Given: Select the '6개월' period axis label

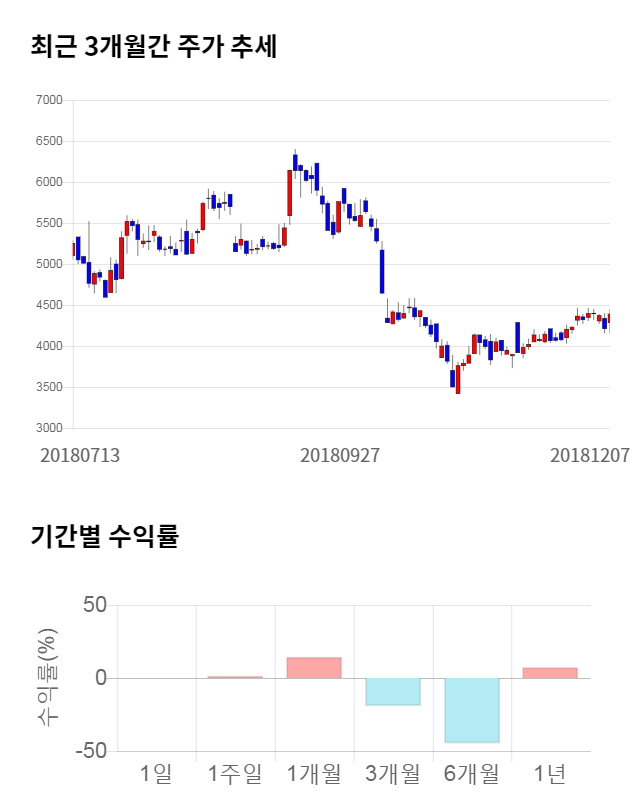Looking at the screenshot, I should pos(472,773).
